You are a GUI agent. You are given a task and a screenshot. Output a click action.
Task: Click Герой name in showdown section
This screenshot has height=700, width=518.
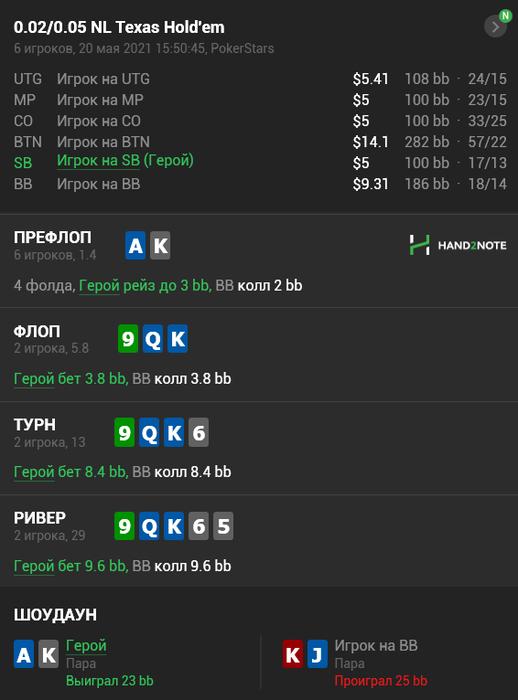point(86,646)
